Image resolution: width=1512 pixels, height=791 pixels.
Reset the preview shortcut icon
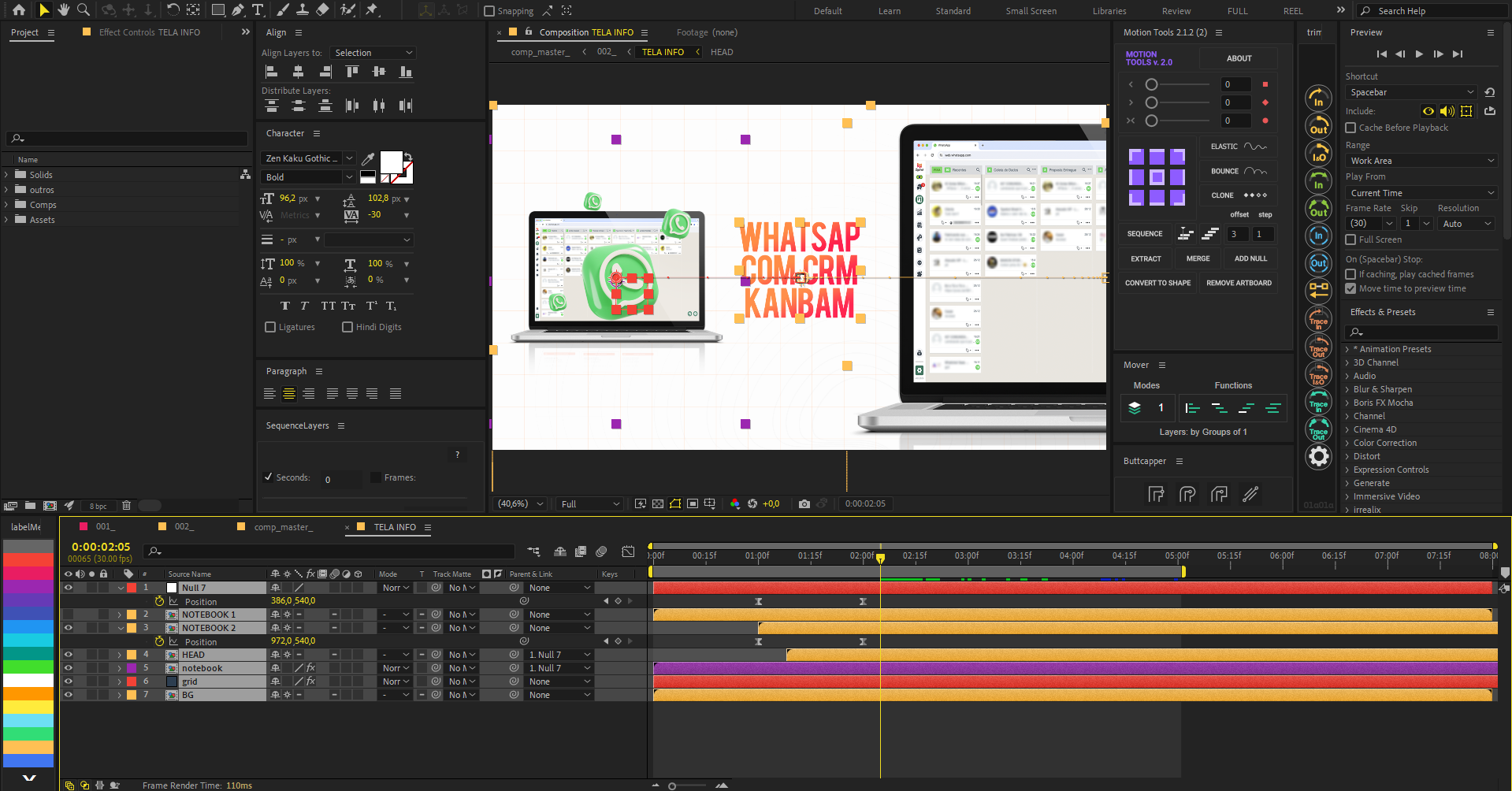[x=1489, y=92]
